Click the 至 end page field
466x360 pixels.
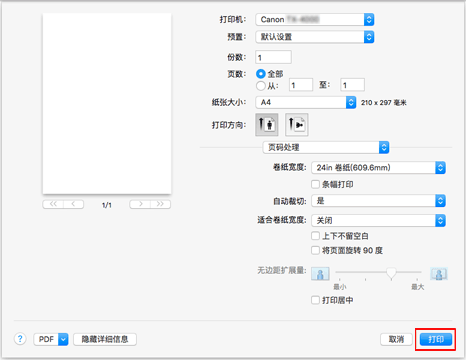click(x=352, y=85)
